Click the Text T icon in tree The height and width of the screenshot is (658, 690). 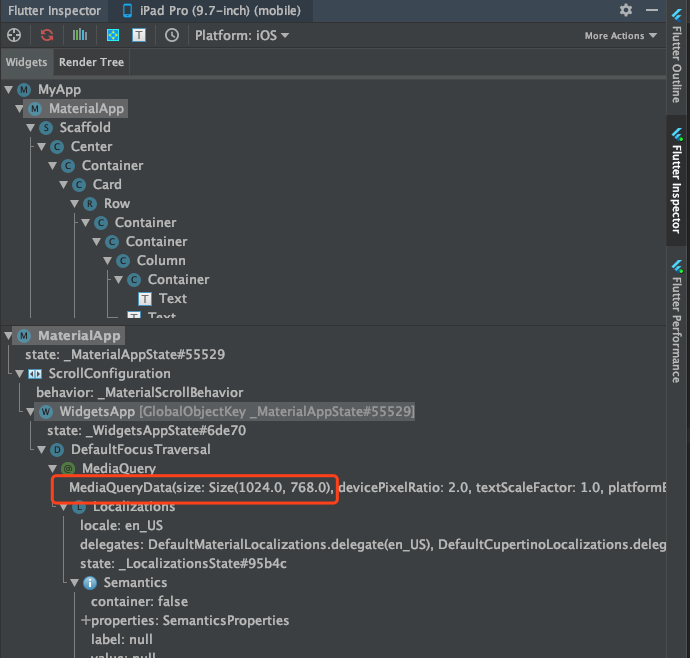(x=145, y=299)
